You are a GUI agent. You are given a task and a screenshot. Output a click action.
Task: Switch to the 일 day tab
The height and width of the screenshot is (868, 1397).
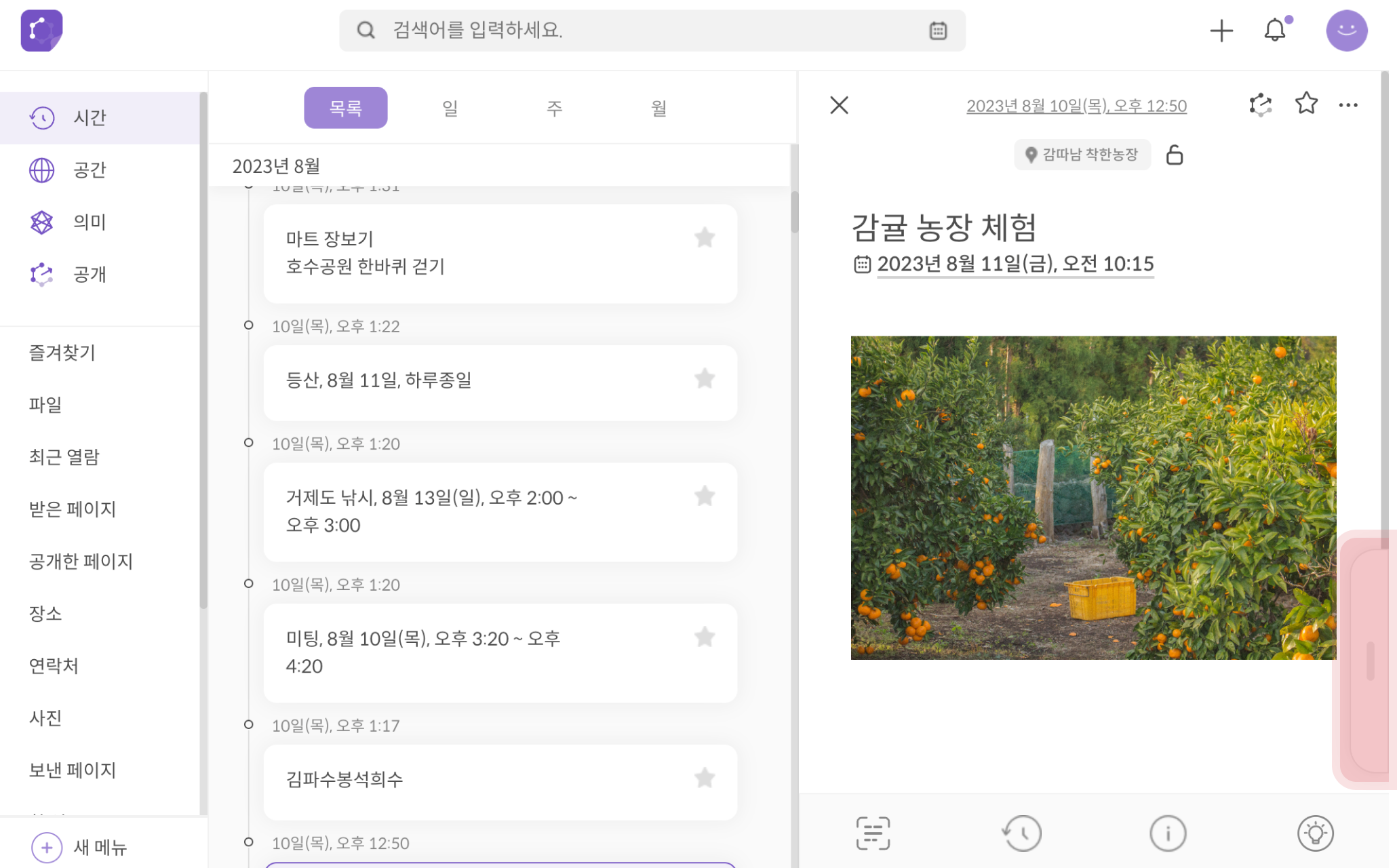click(x=450, y=108)
